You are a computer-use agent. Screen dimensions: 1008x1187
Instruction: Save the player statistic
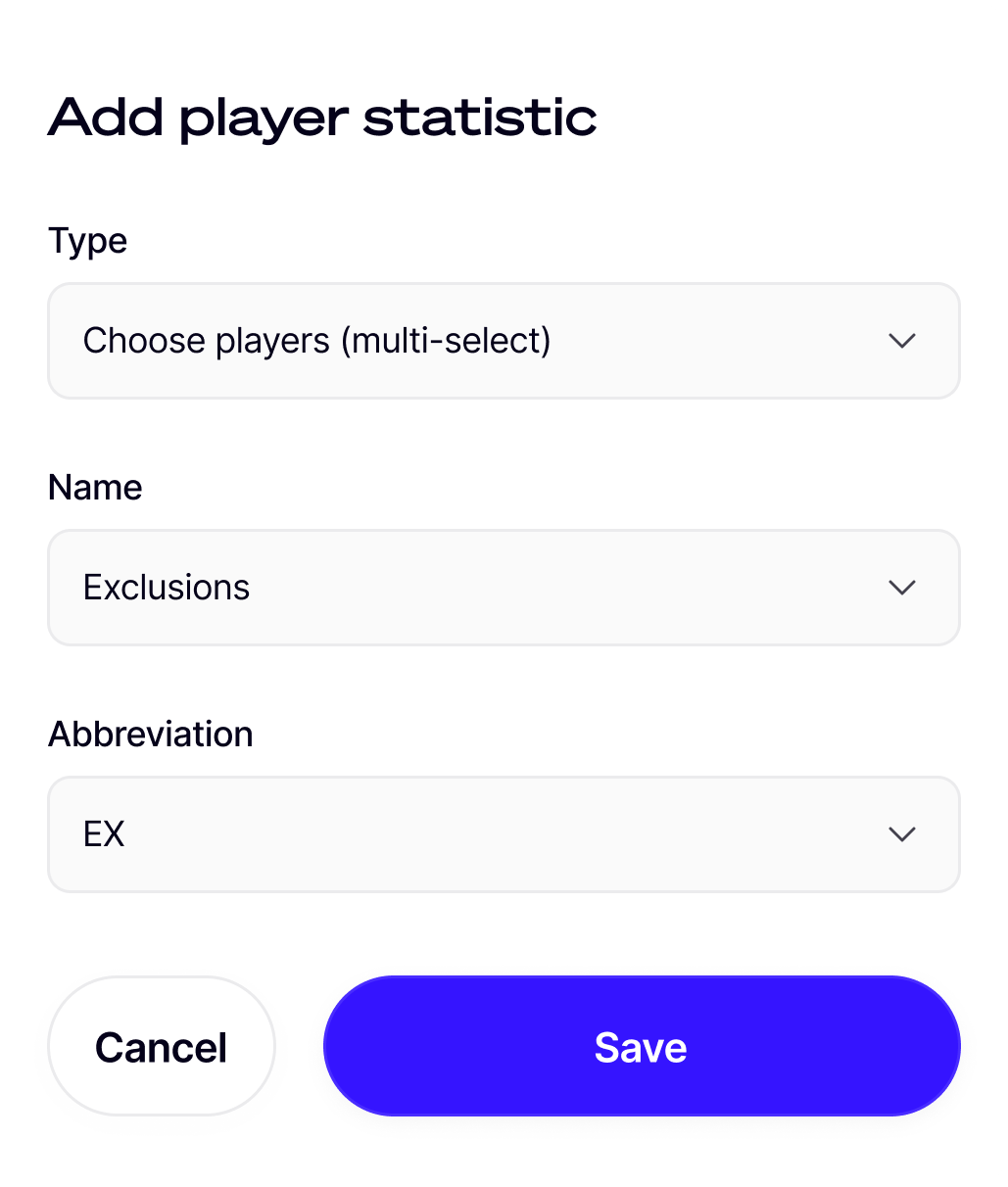coord(642,1046)
